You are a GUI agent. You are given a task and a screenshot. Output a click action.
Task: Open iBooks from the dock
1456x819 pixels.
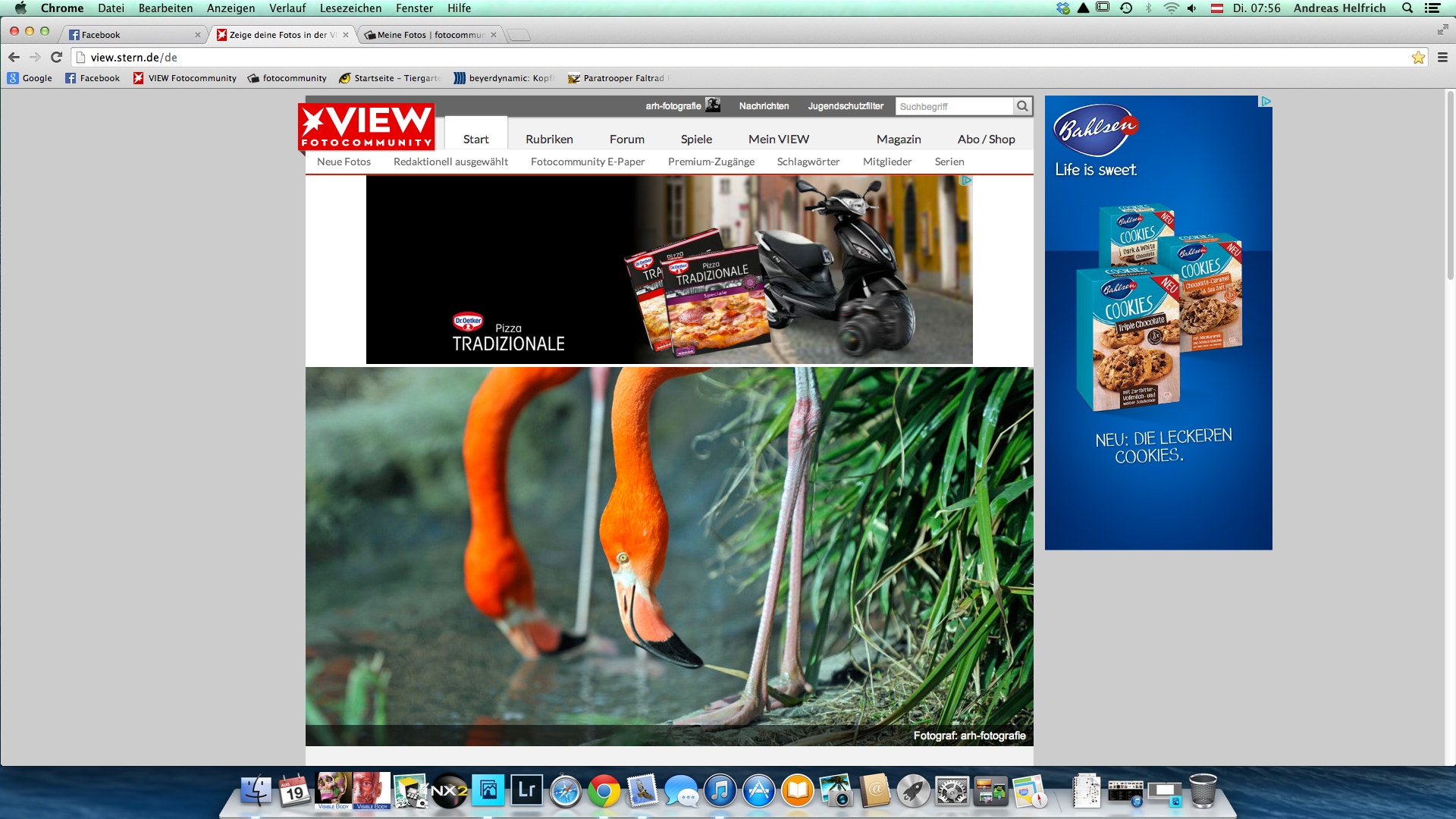click(x=798, y=792)
